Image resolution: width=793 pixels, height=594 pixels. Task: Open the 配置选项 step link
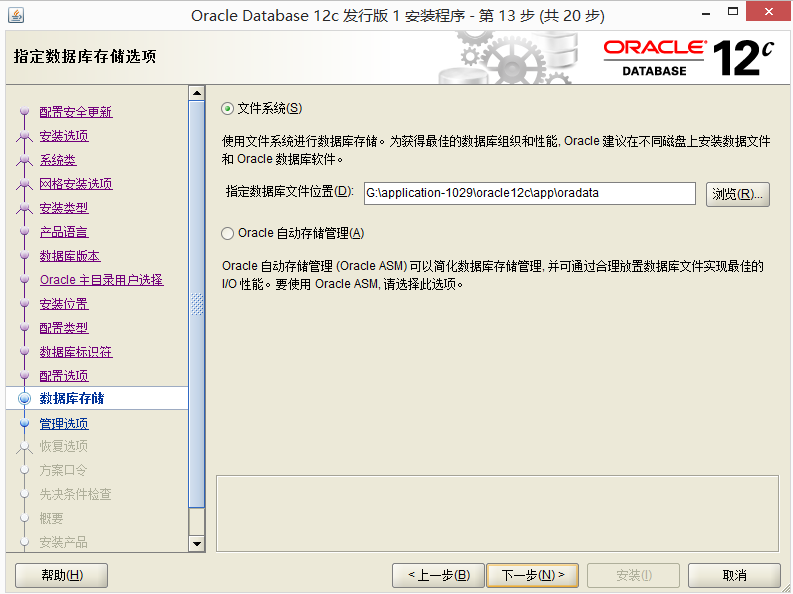click(x=64, y=376)
